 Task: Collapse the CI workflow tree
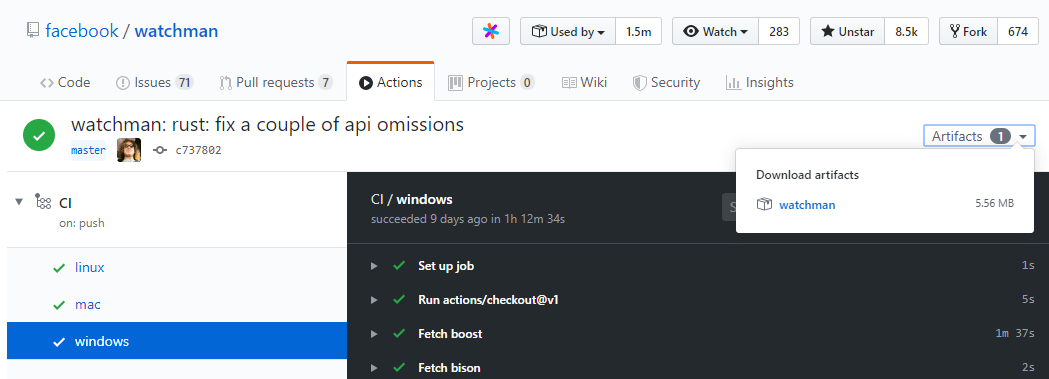(x=19, y=202)
